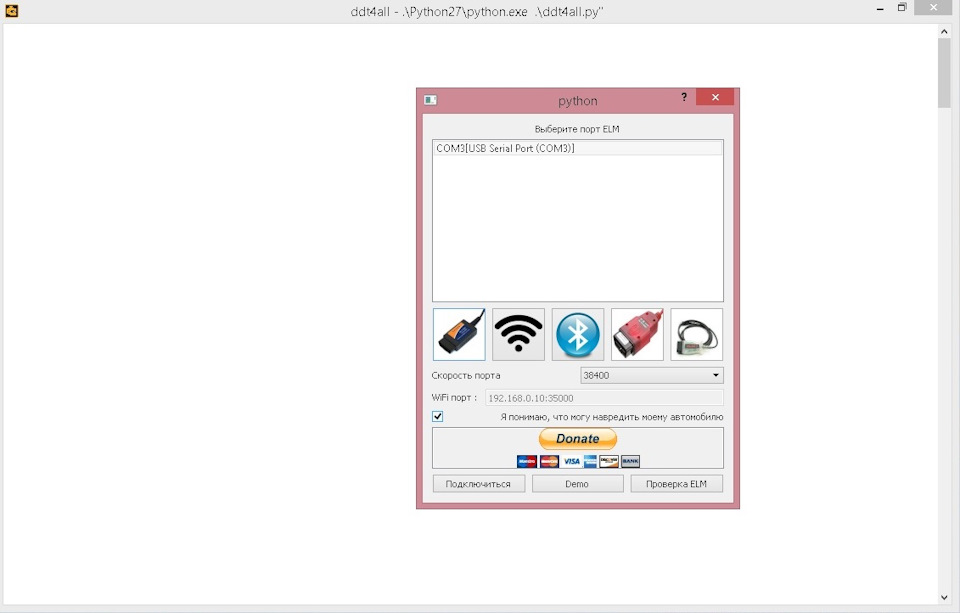This screenshot has height=613, width=960.
Task: Click the 'Выберите порт ELM' label
Action: click(577, 129)
